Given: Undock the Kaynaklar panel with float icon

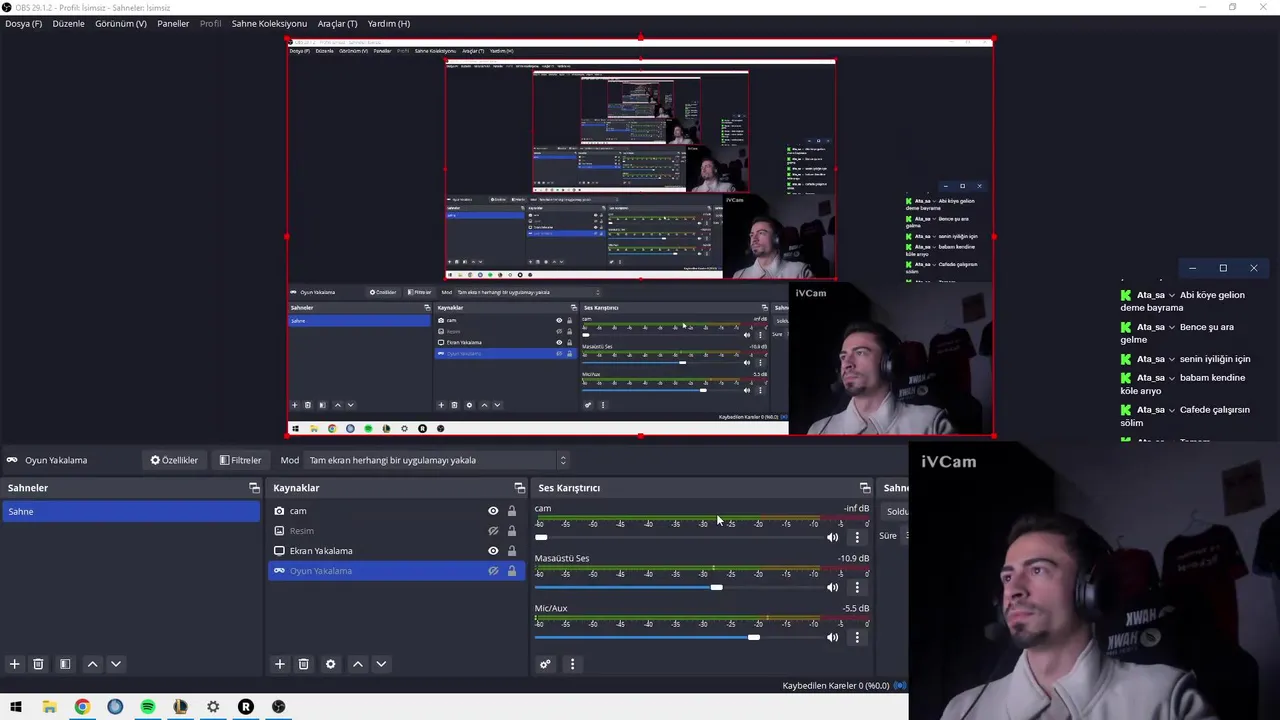Looking at the screenshot, I should tap(519, 488).
